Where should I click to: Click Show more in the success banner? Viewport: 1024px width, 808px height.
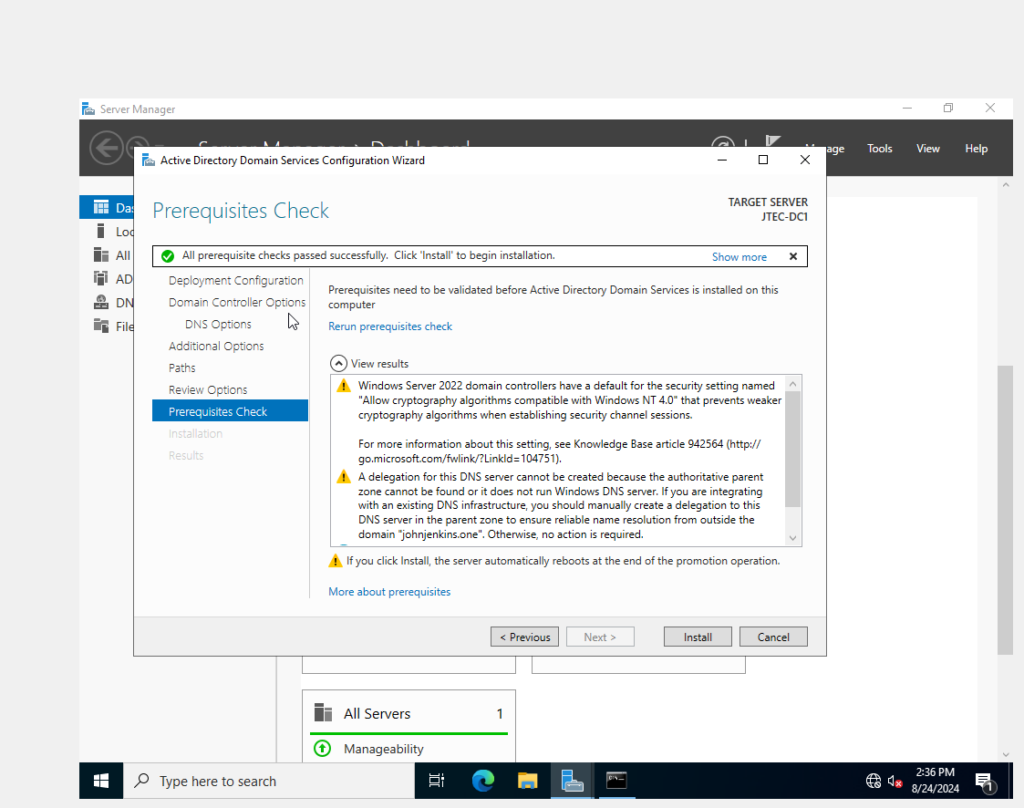pos(739,257)
